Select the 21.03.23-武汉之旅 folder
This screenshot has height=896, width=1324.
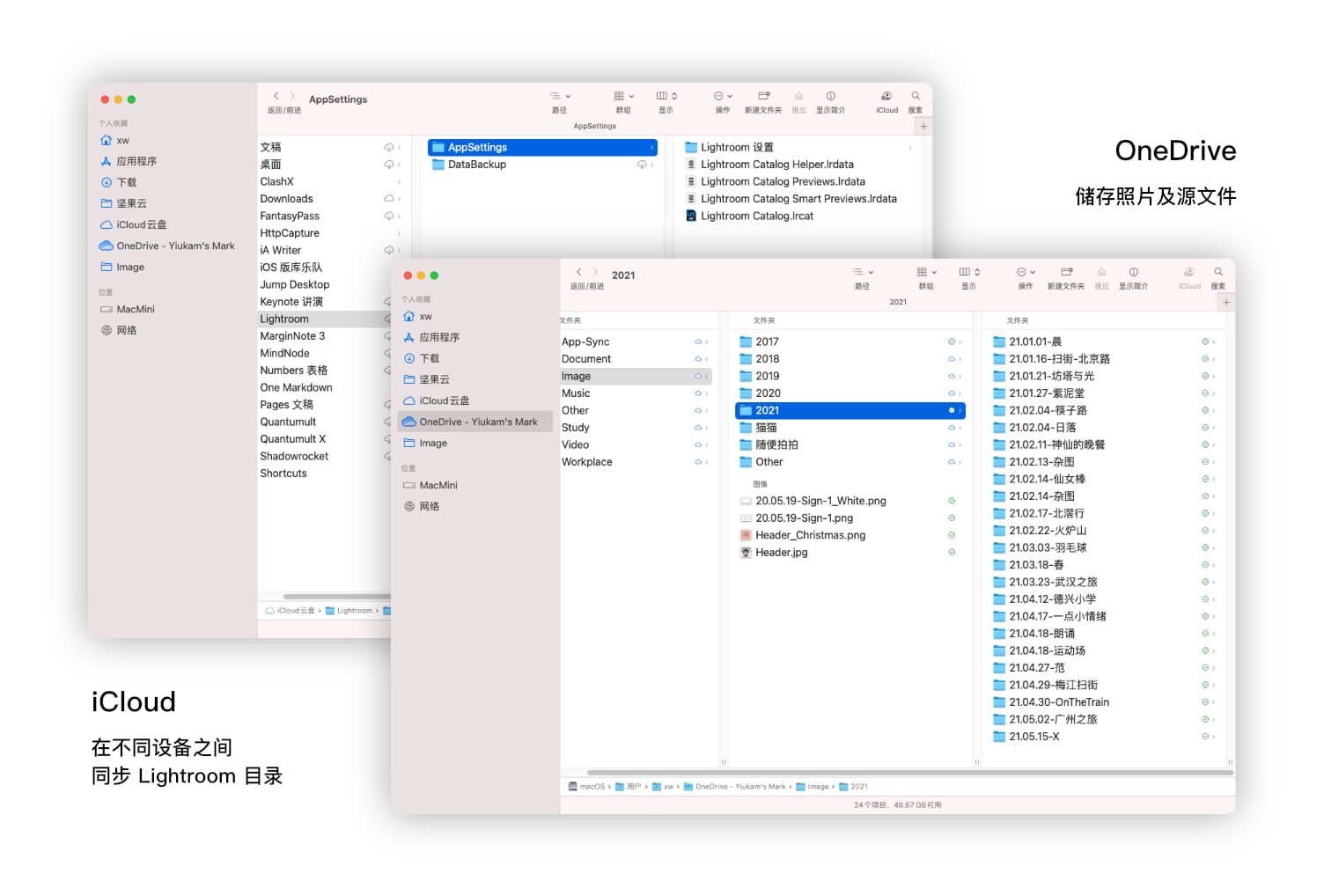pos(1053,582)
